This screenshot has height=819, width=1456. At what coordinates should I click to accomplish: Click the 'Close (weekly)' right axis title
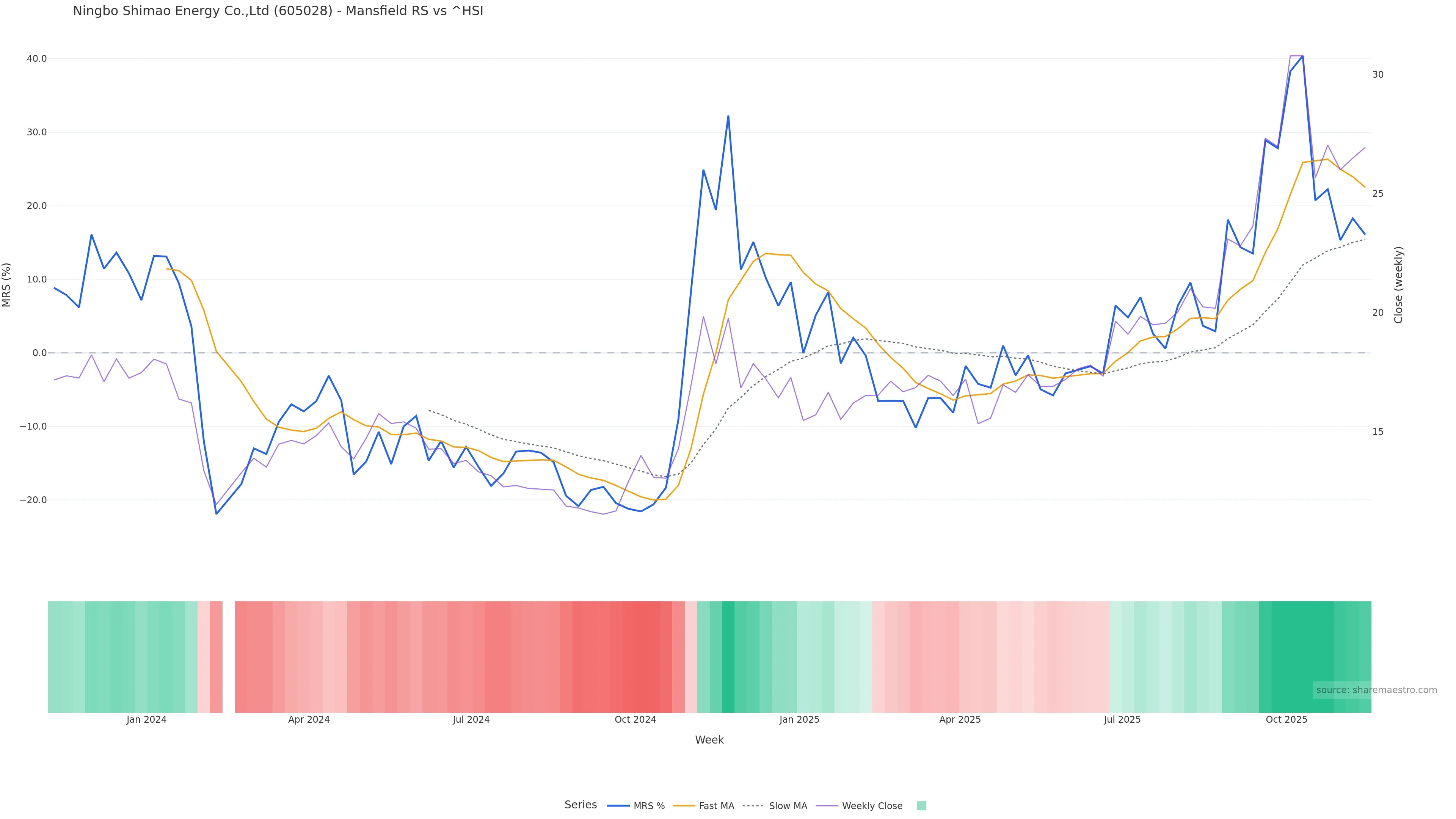click(x=1398, y=285)
